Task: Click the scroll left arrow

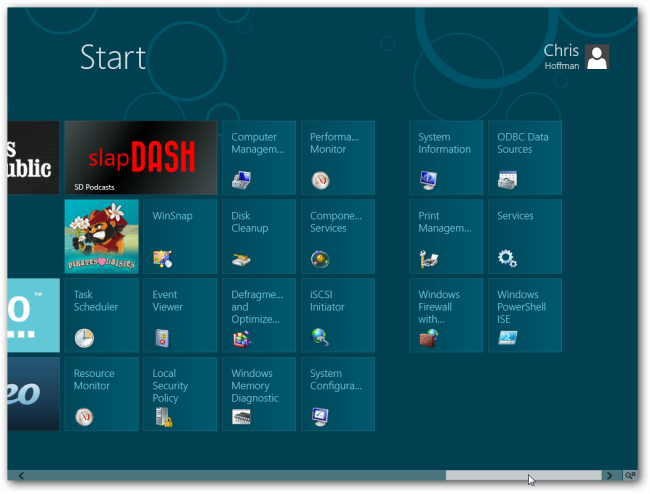Action: tap(21, 476)
